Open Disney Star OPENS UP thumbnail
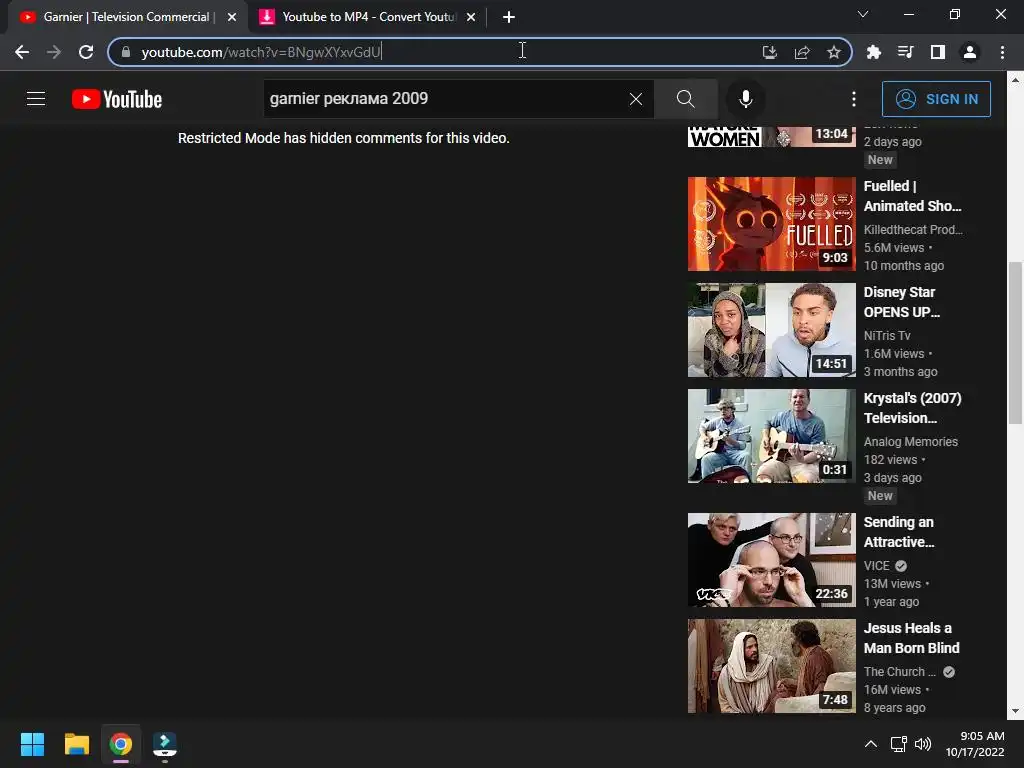1024x768 pixels. pyautogui.click(x=771, y=330)
